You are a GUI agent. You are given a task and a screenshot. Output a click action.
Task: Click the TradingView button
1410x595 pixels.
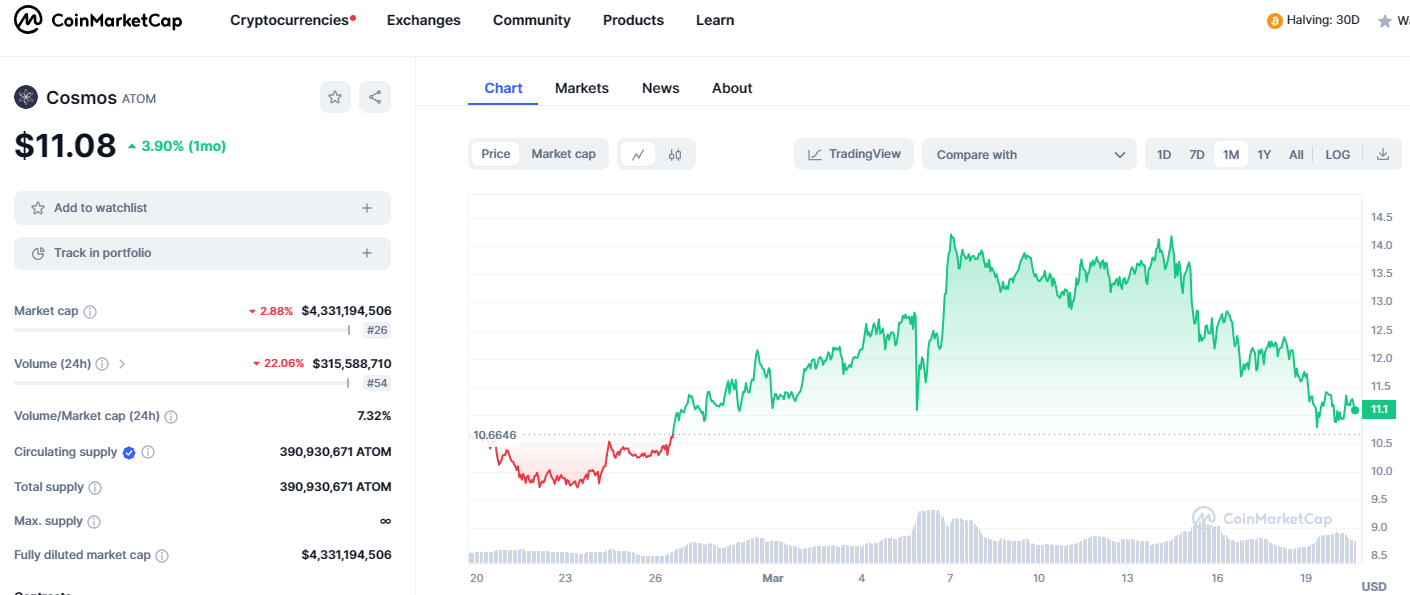854,154
